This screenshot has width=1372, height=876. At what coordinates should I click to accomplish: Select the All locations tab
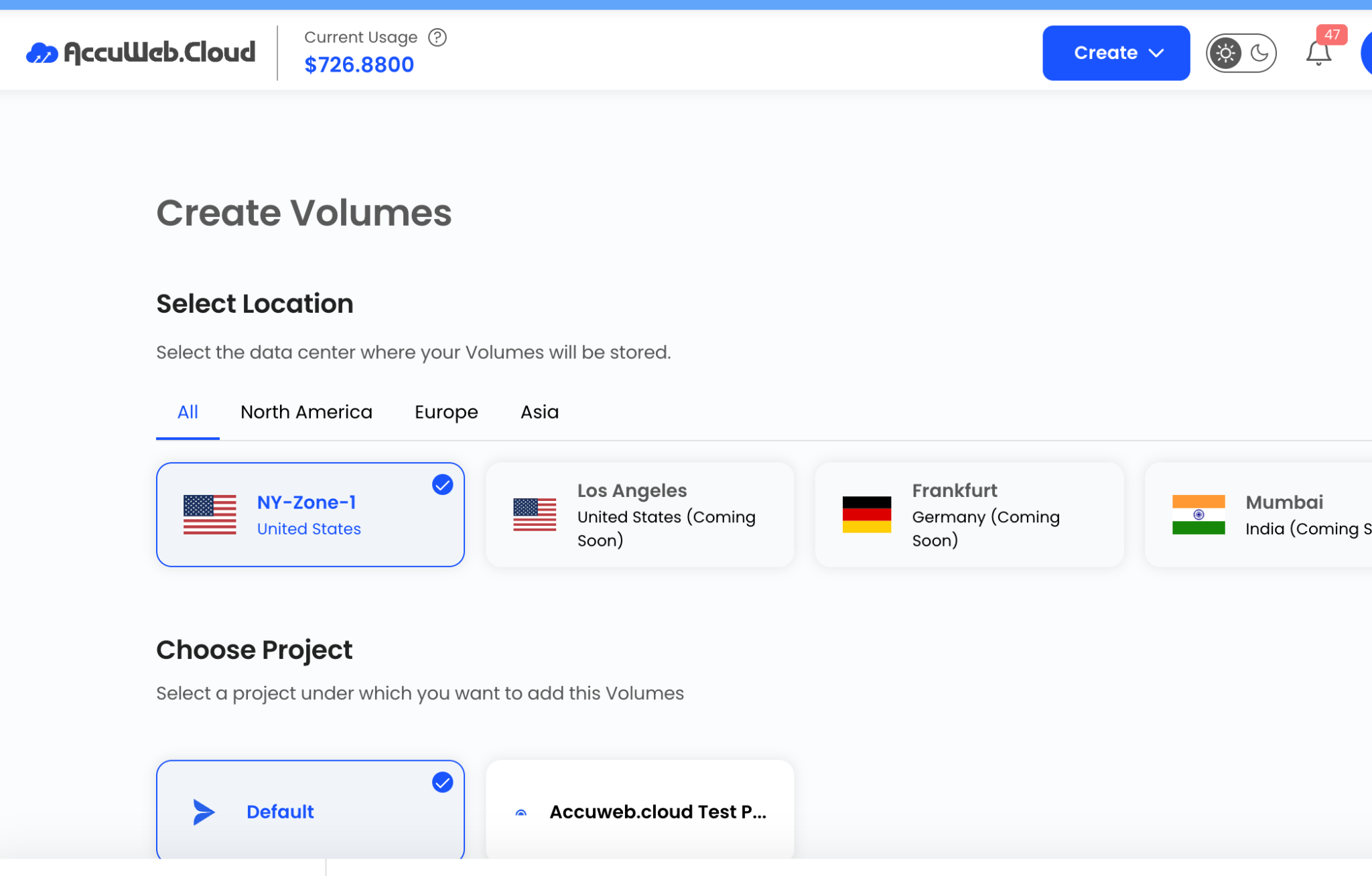point(188,413)
